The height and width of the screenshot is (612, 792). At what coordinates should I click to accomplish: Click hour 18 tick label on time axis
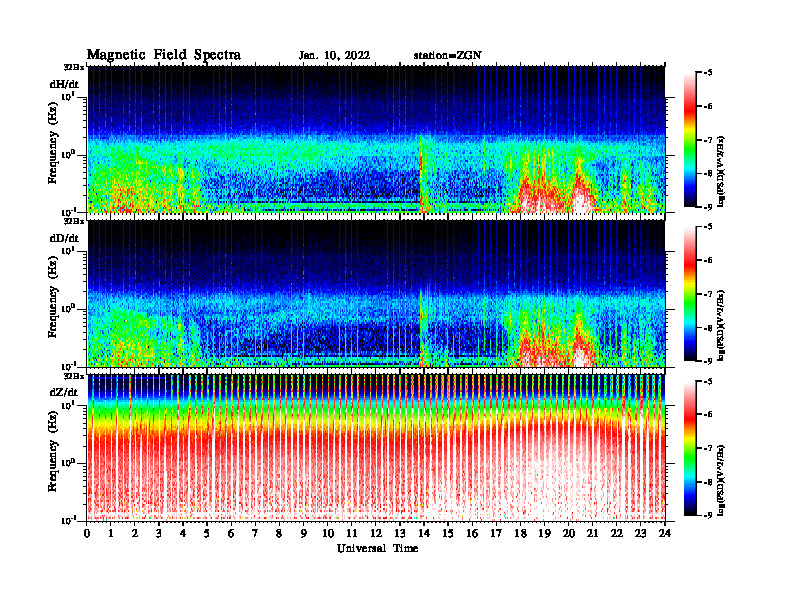coord(520,534)
